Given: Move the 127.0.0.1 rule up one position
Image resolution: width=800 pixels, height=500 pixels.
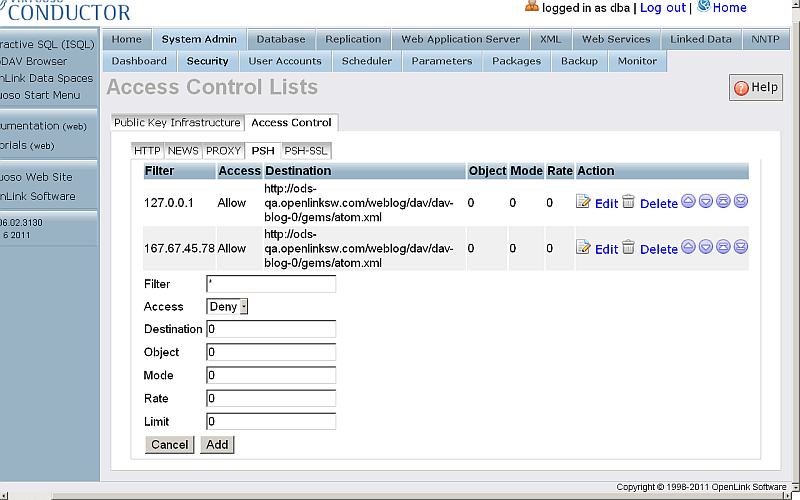Looking at the screenshot, I should click(x=688, y=202).
